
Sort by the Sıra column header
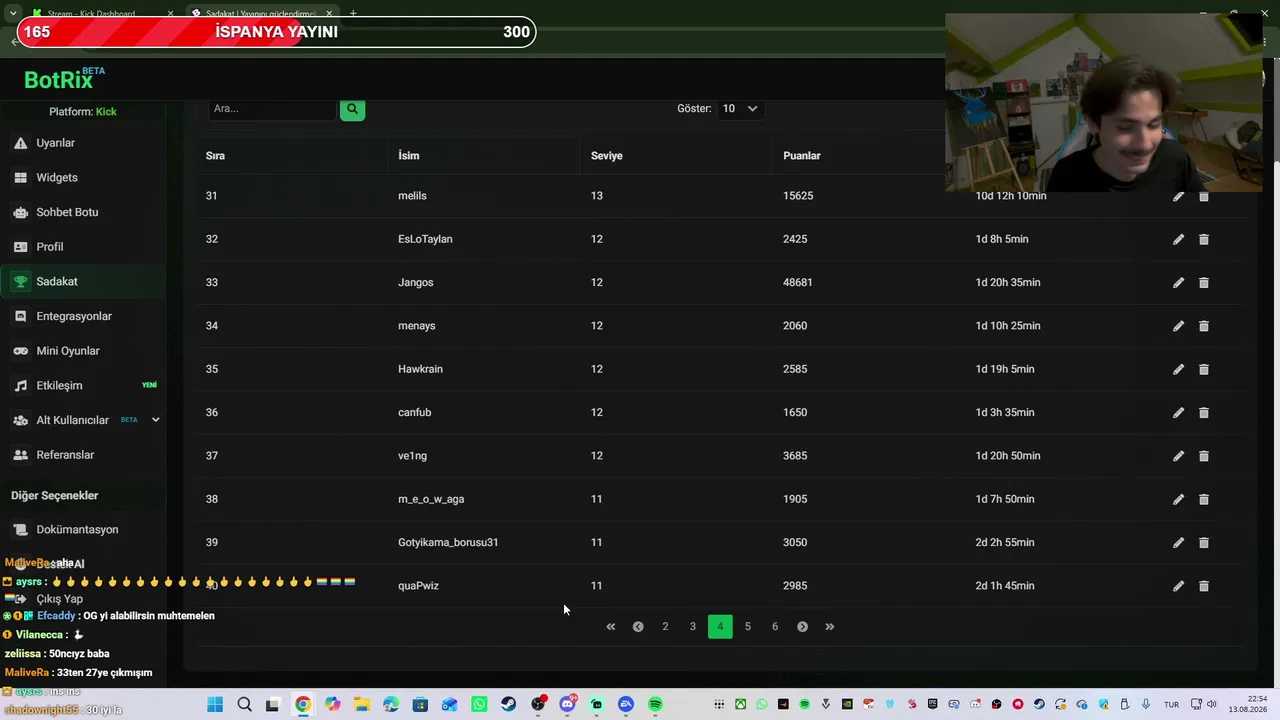(x=215, y=156)
